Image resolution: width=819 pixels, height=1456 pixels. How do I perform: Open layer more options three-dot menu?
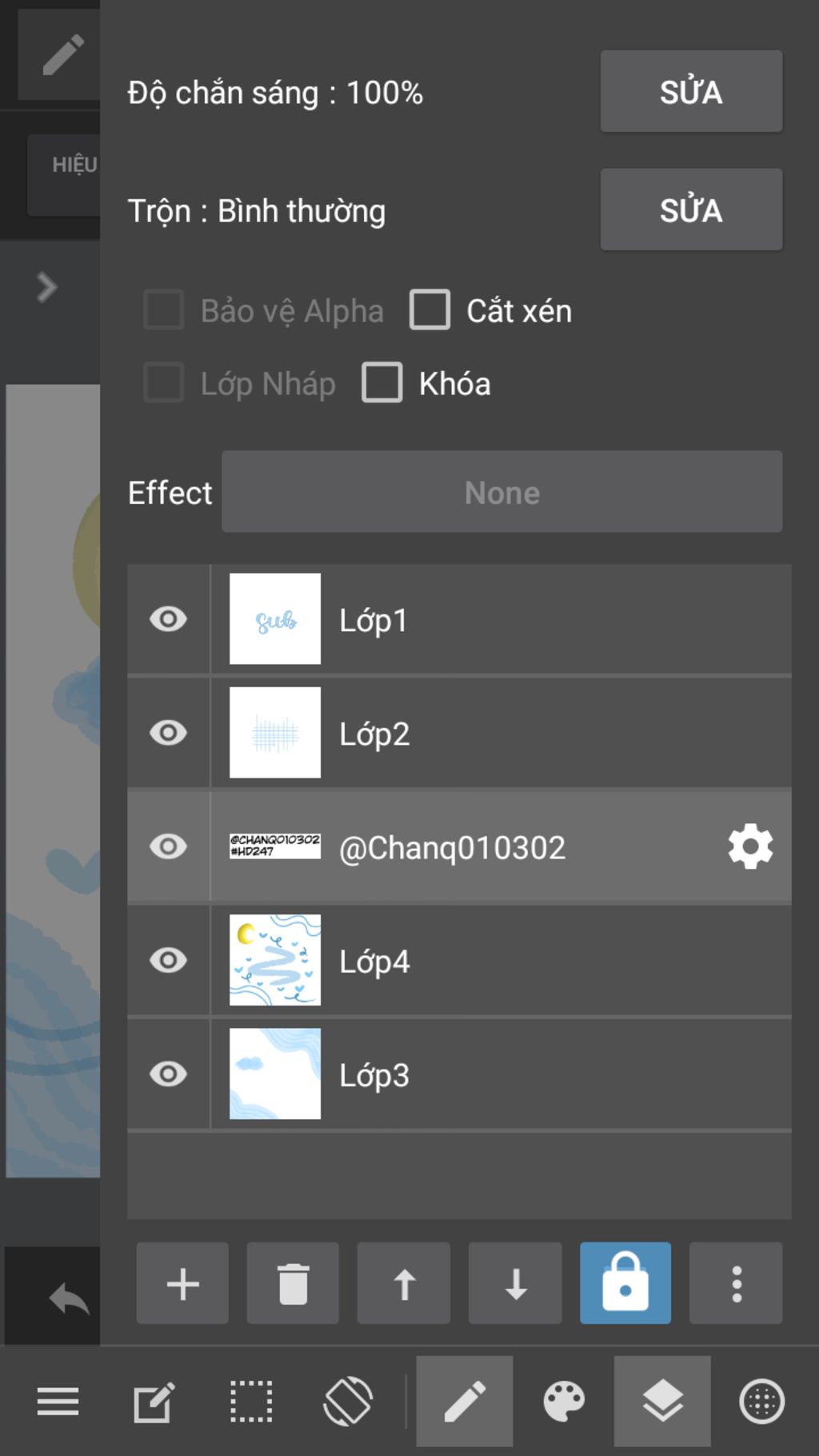tap(736, 1283)
